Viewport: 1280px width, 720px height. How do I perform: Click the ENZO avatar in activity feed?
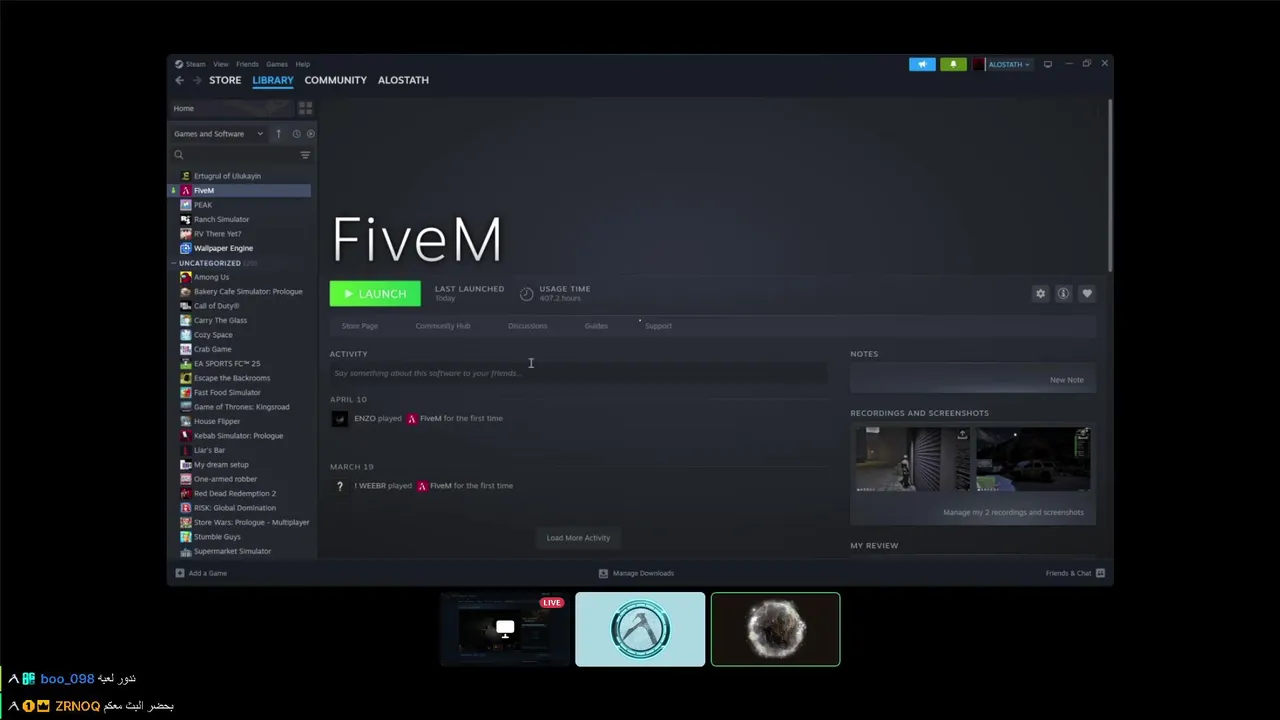tap(340, 419)
